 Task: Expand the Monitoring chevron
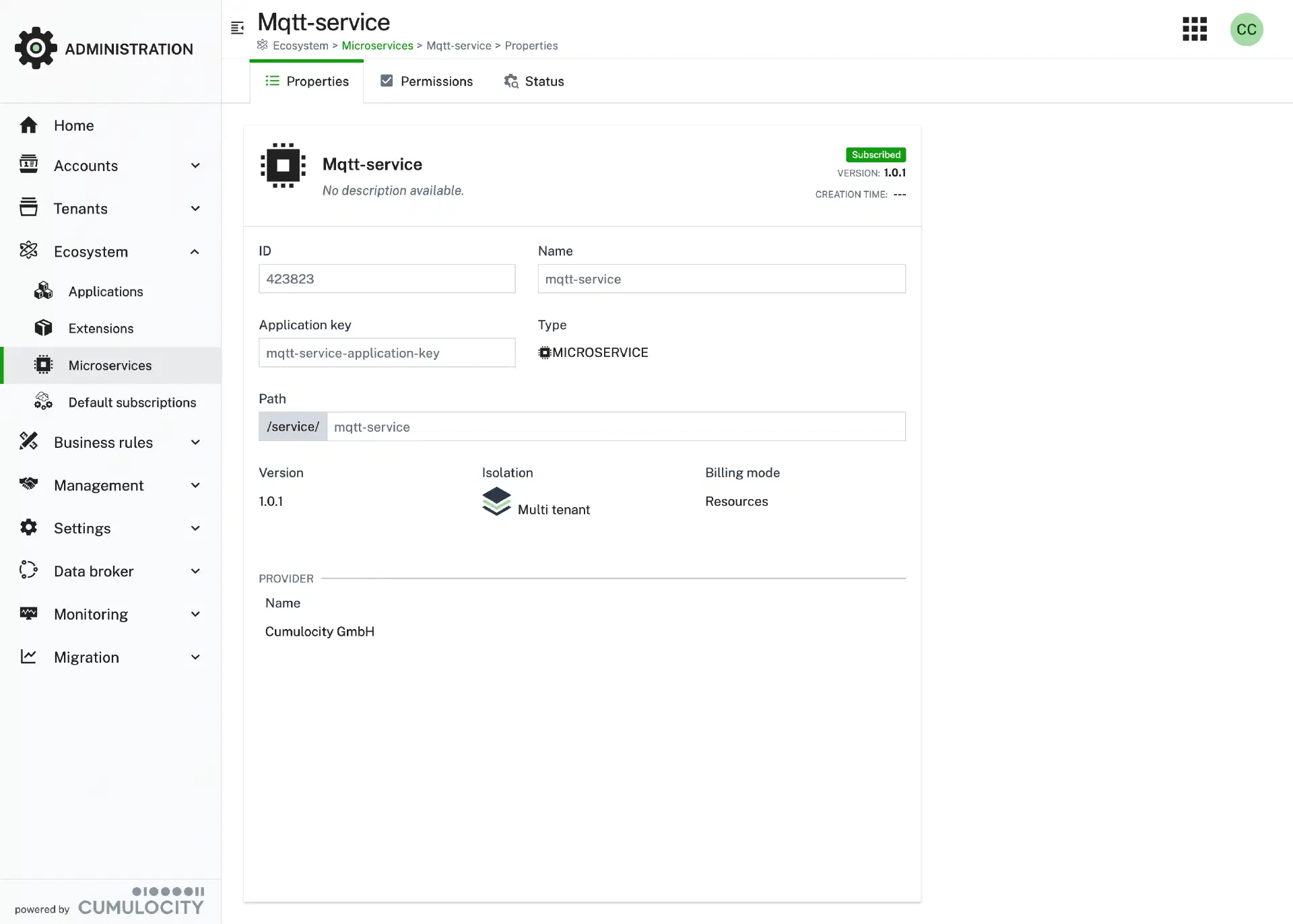[x=195, y=614]
